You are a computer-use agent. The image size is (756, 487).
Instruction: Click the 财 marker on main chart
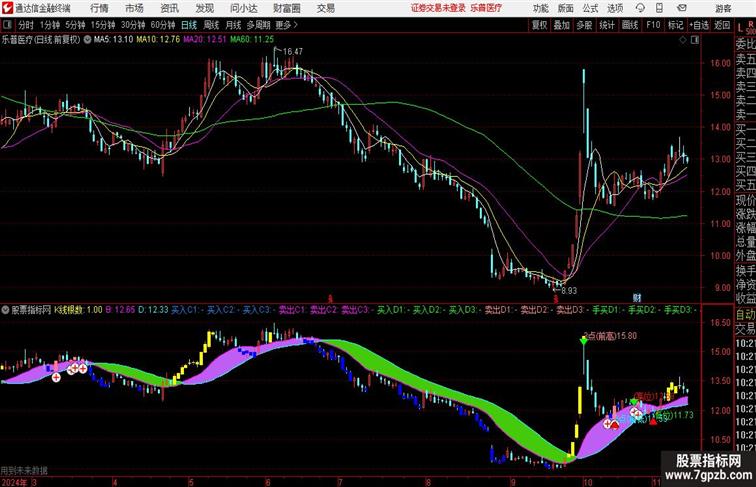[x=637, y=298]
